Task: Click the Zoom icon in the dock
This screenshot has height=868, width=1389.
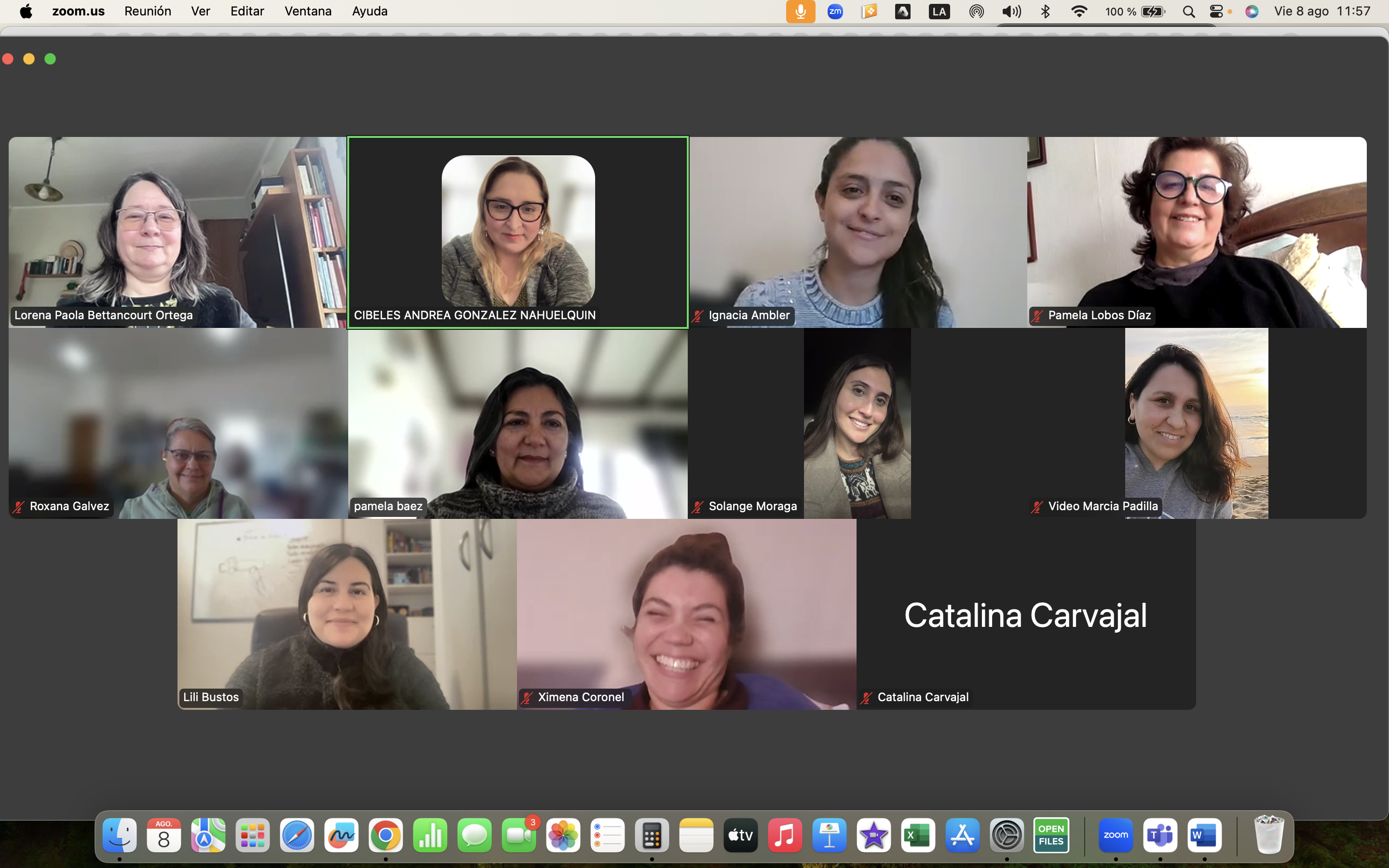Action: [x=1115, y=835]
